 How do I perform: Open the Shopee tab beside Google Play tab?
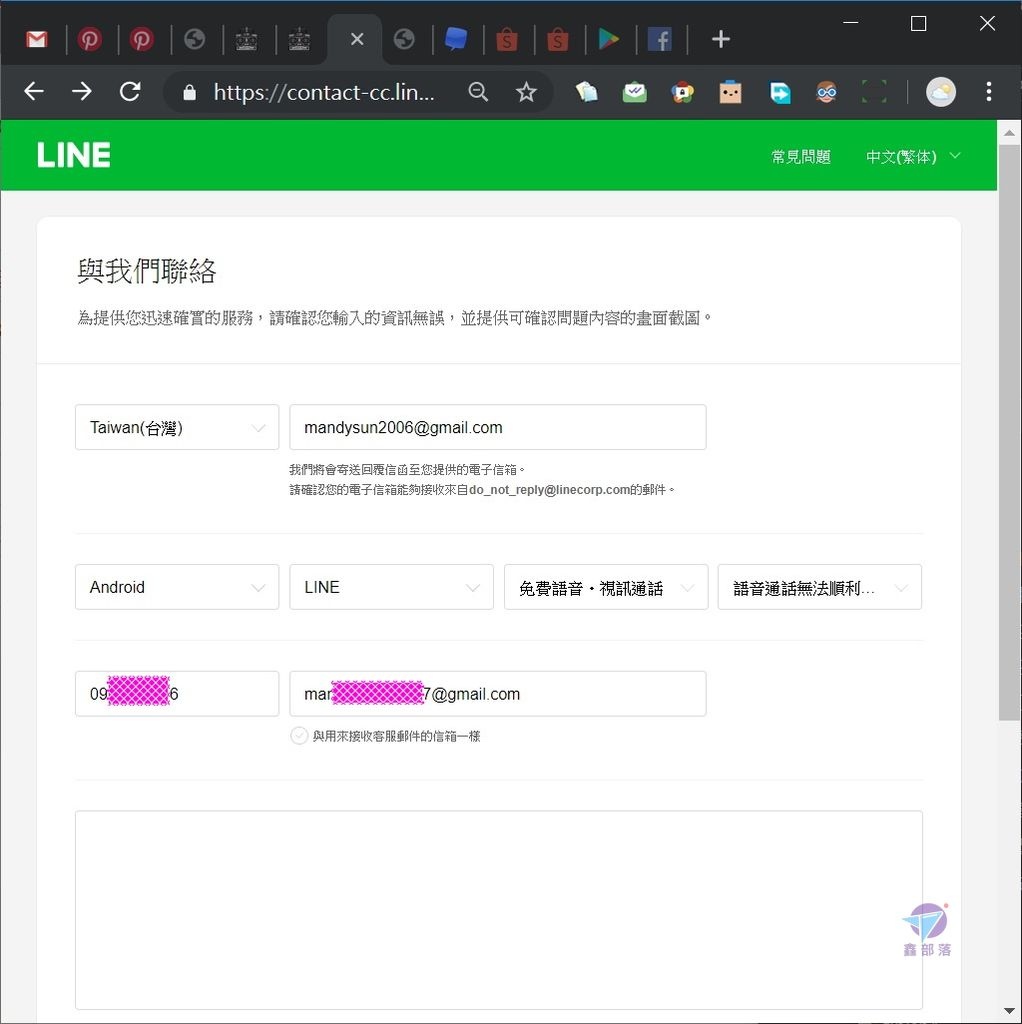558,40
